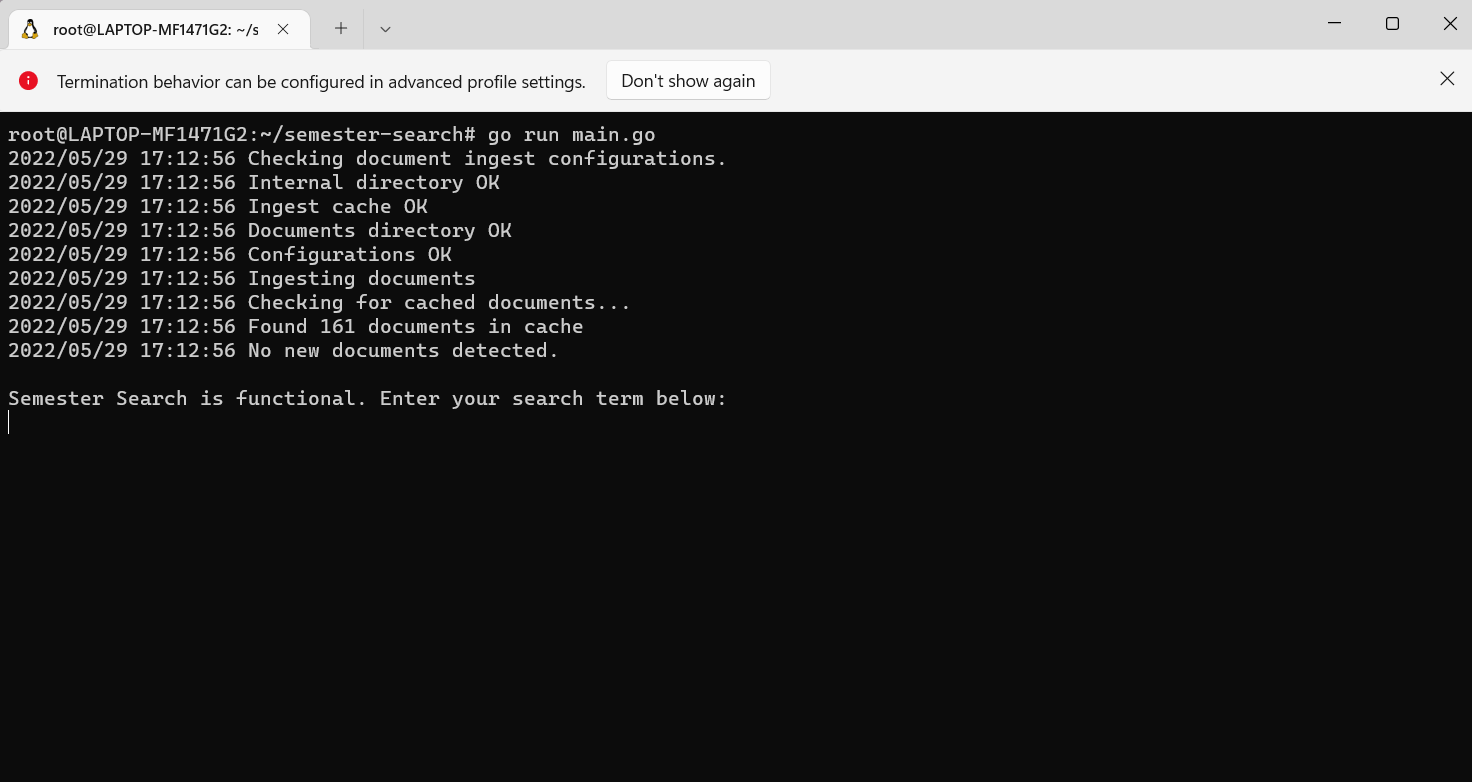Click the termination behavior message text
1472x782 pixels.
point(321,82)
